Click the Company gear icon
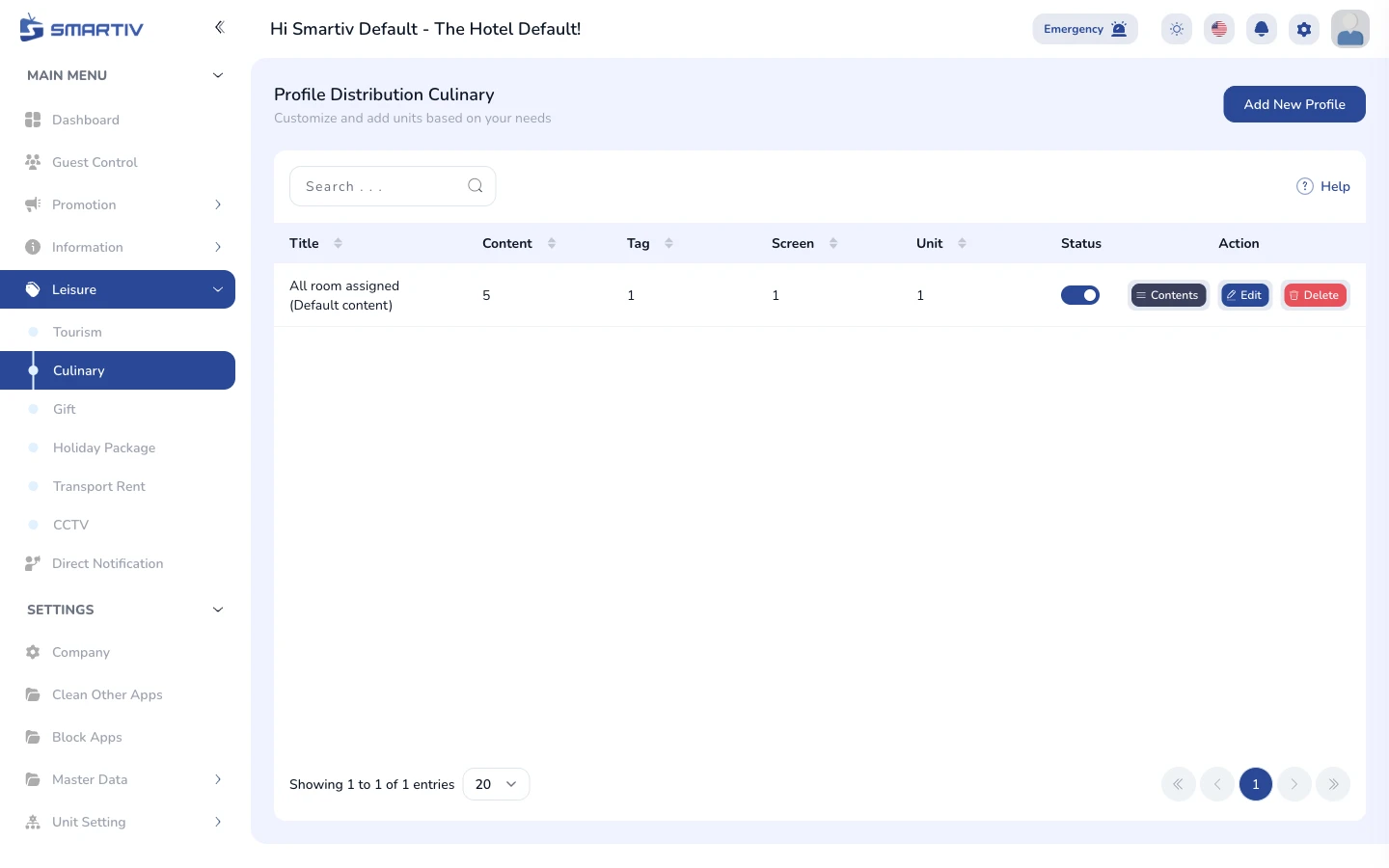This screenshot has height=868, width=1389. [x=33, y=652]
